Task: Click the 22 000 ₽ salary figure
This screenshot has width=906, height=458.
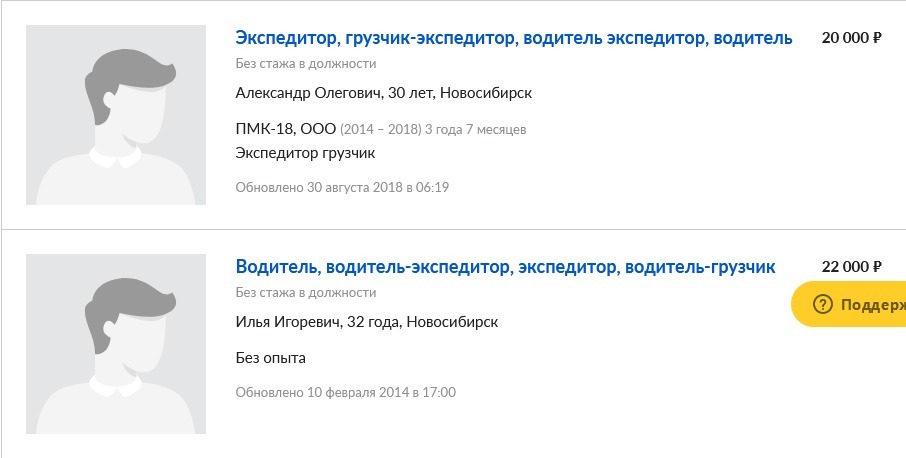Action: (852, 267)
